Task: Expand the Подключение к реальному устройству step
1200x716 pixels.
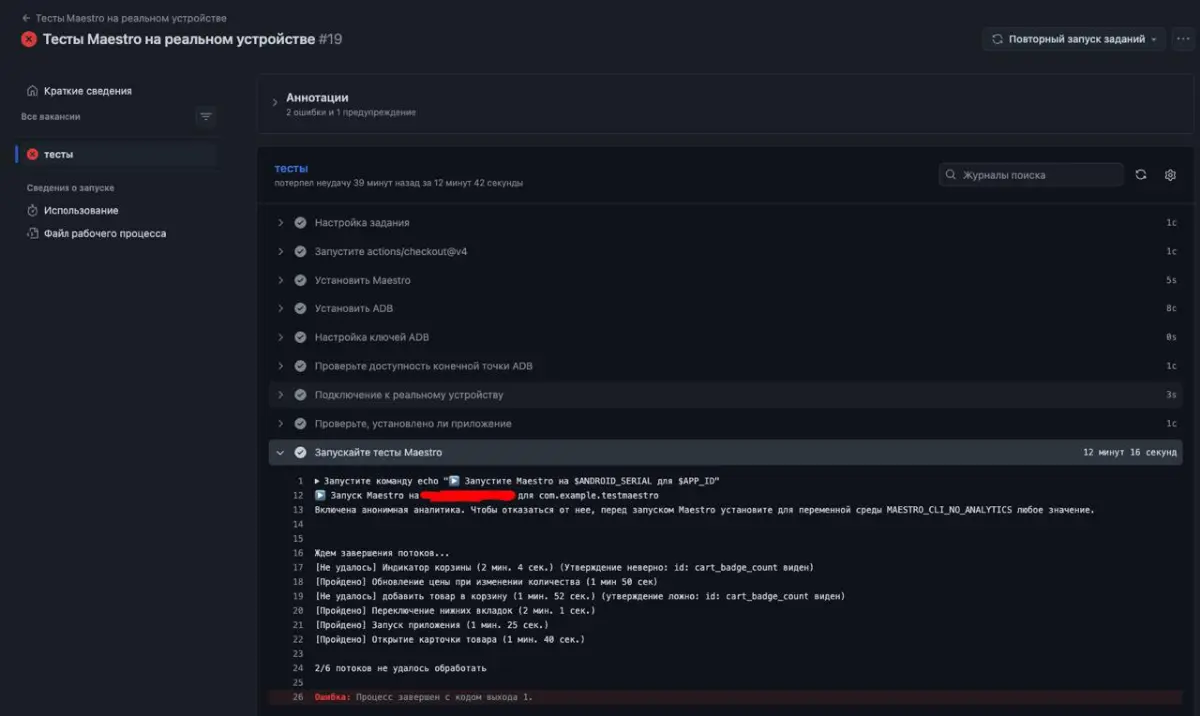Action: pos(281,395)
